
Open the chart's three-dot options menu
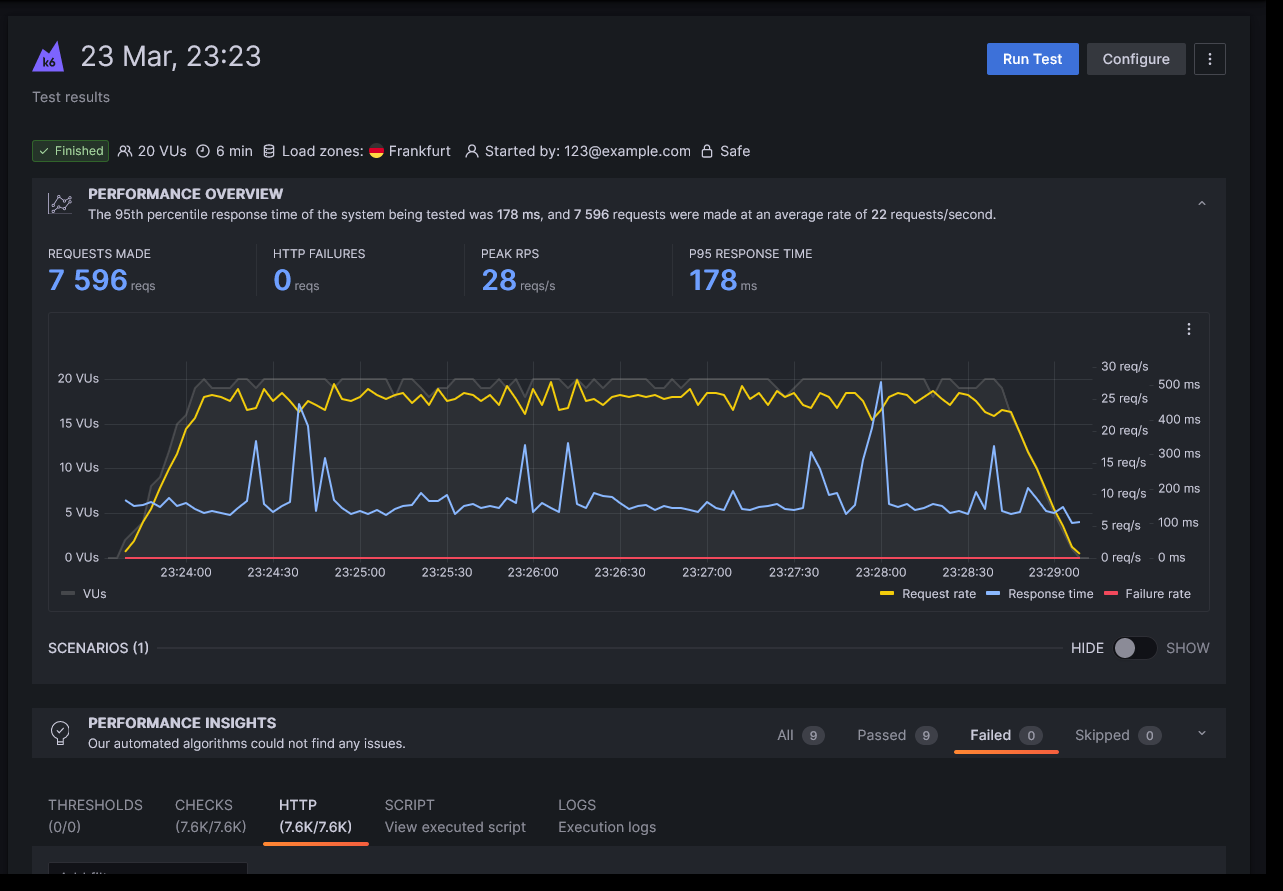point(1189,329)
